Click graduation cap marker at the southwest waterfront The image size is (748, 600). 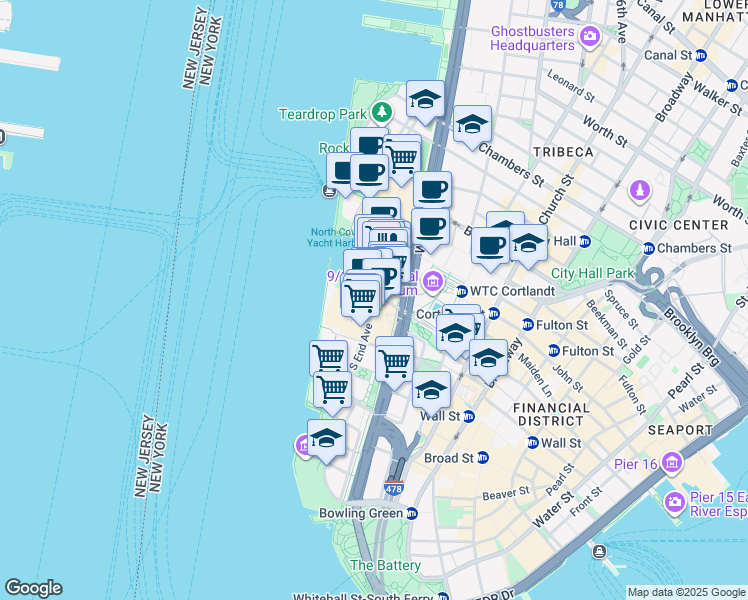pos(326,439)
